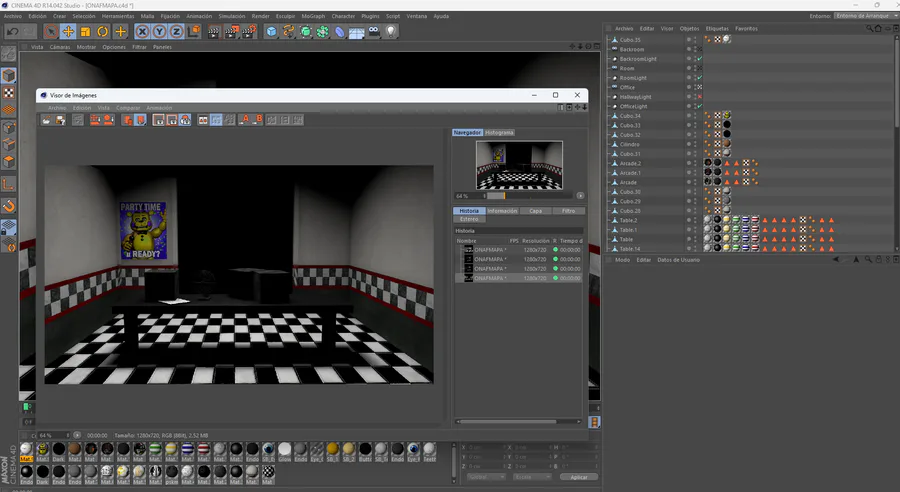The width and height of the screenshot is (900, 492).
Task: Add a camera object
Action: click(x=374, y=32)
